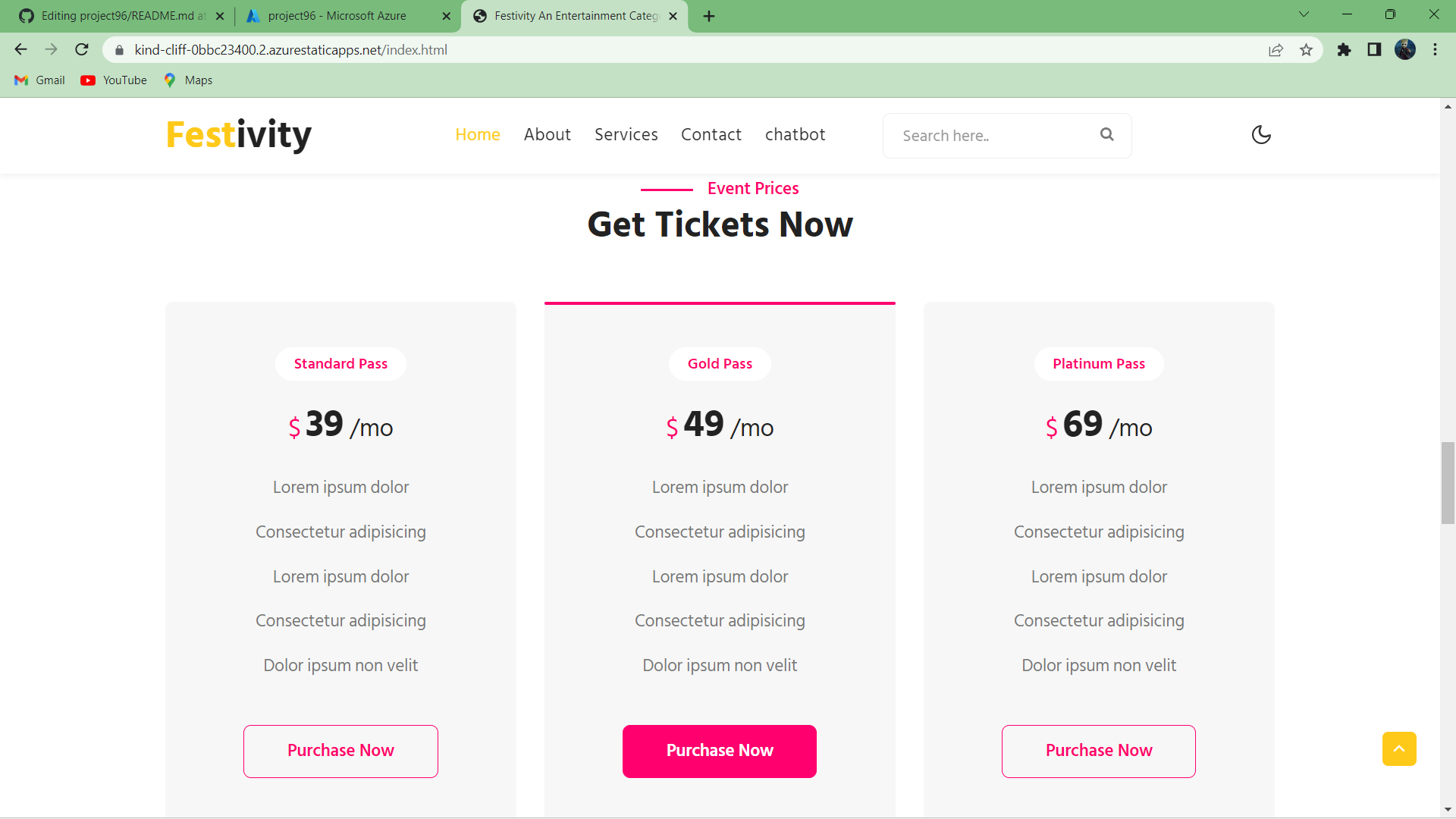Click the page vertical scrollbar thumb
Screen dimensions: 1456x819
pyautogui.click(x=1448, y=482)
